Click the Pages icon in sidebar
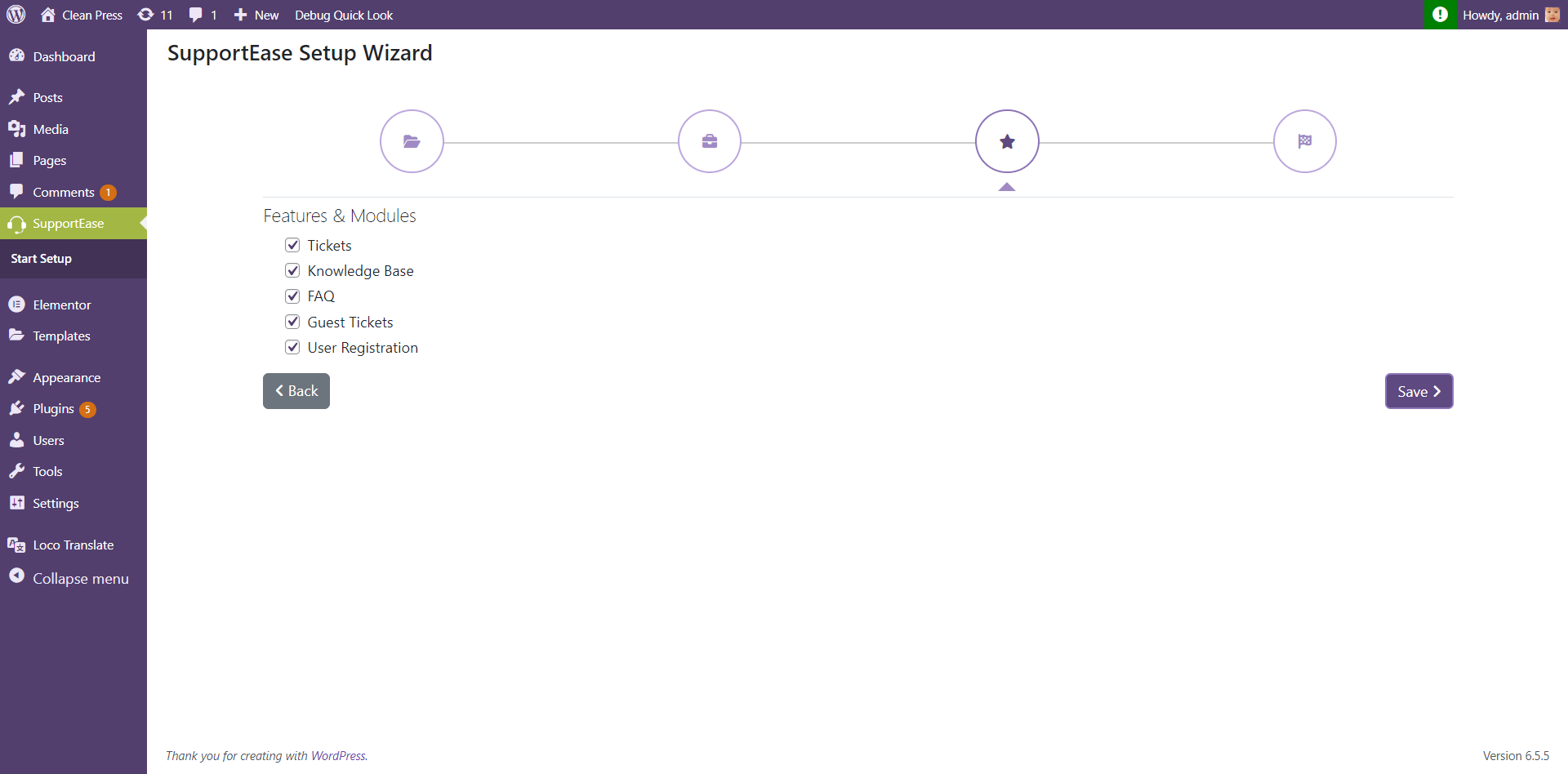1568x774 pixels. (16, 160)
